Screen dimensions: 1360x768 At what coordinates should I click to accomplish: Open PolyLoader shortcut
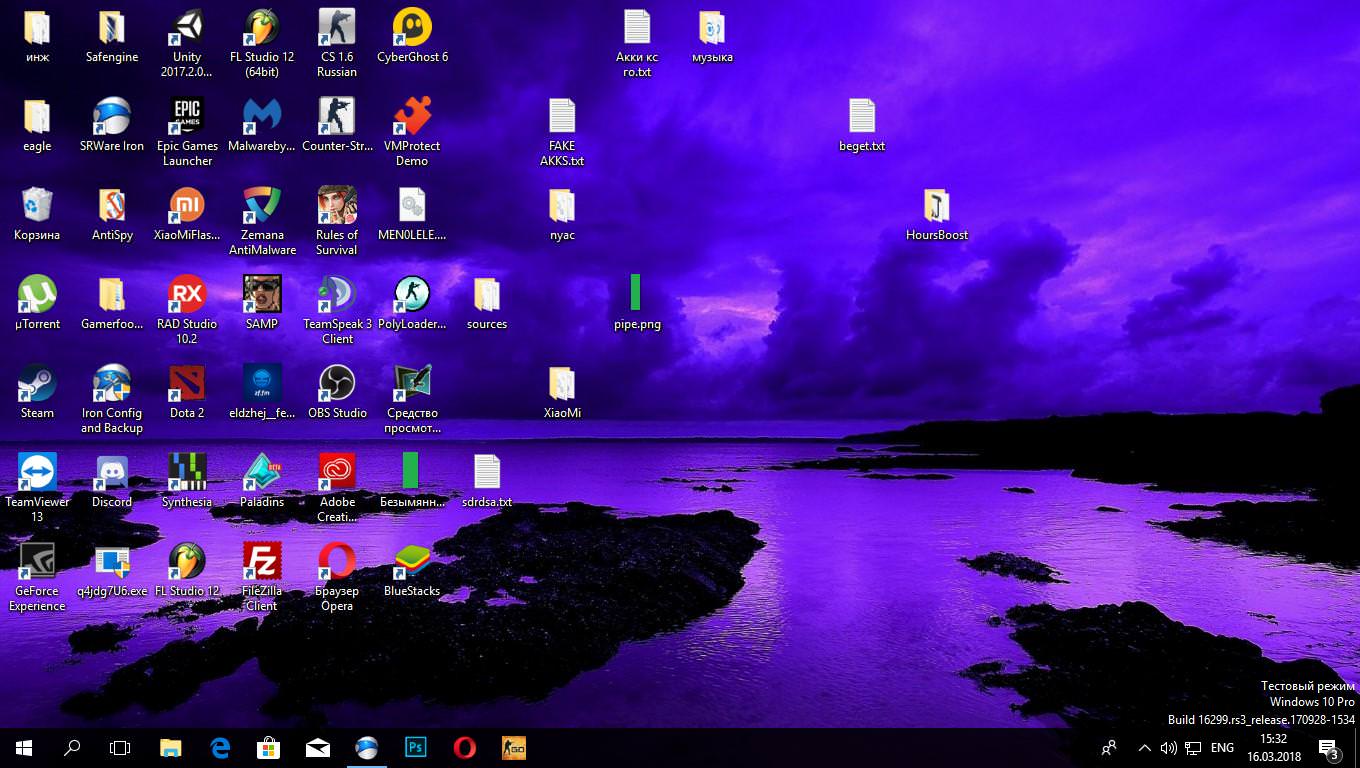pos(412,304)
